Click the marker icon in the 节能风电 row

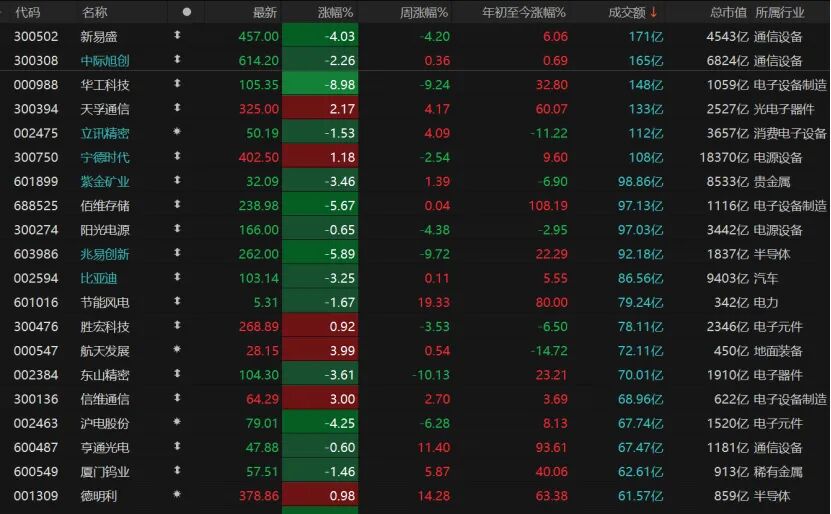(x=178, y=301)
